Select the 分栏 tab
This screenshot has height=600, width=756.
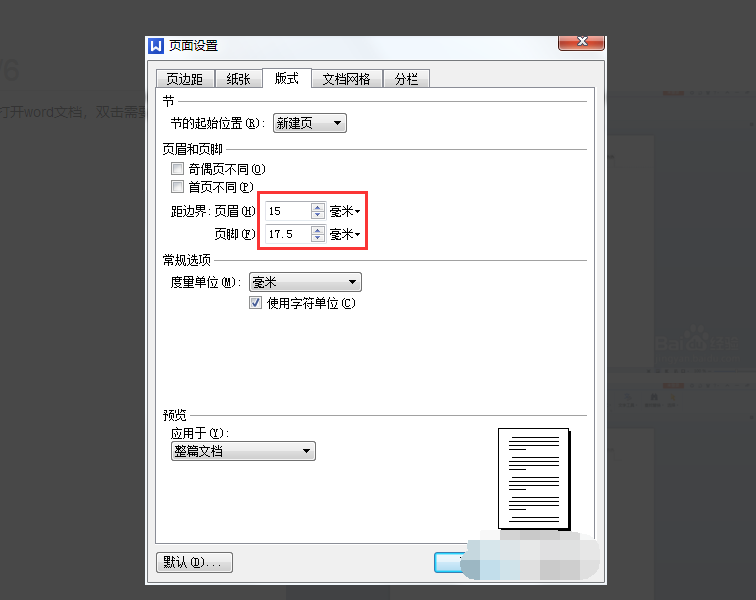[406, 79]
